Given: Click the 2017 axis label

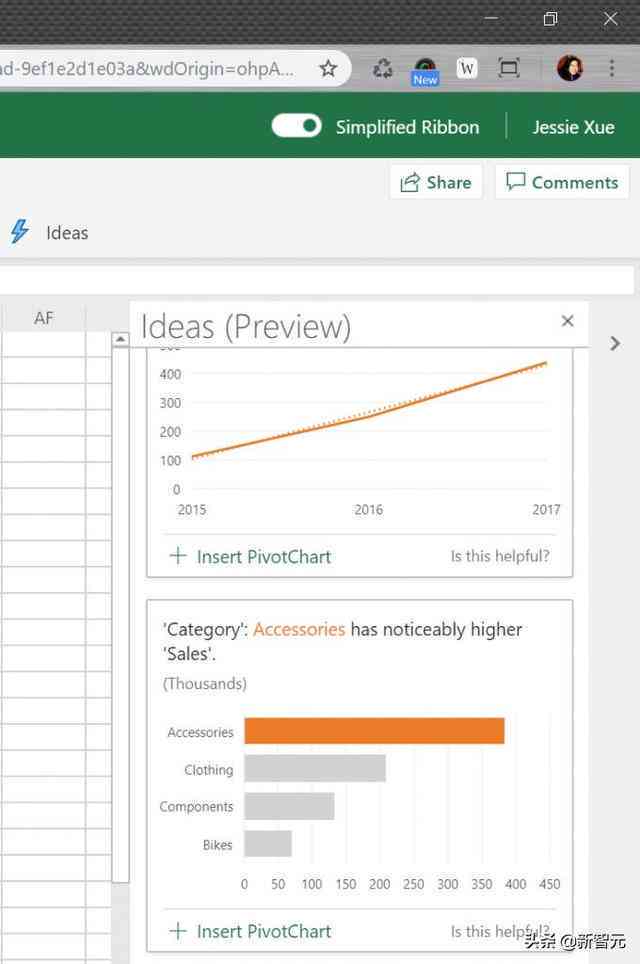Looking at the screenshot, I should [x=546, y=510].
